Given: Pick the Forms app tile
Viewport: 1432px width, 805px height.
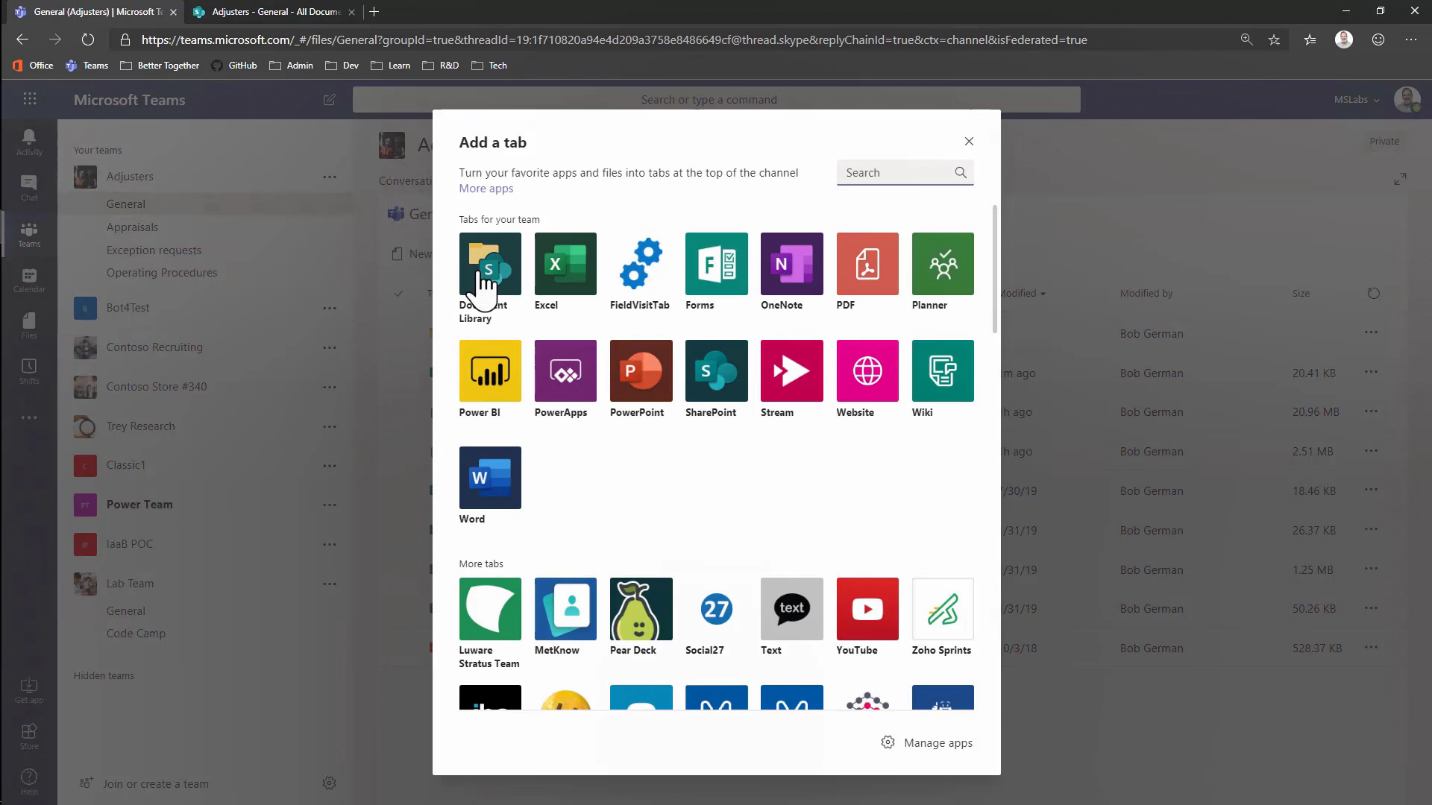Looking at the screenshot, I should click(716, 264).
